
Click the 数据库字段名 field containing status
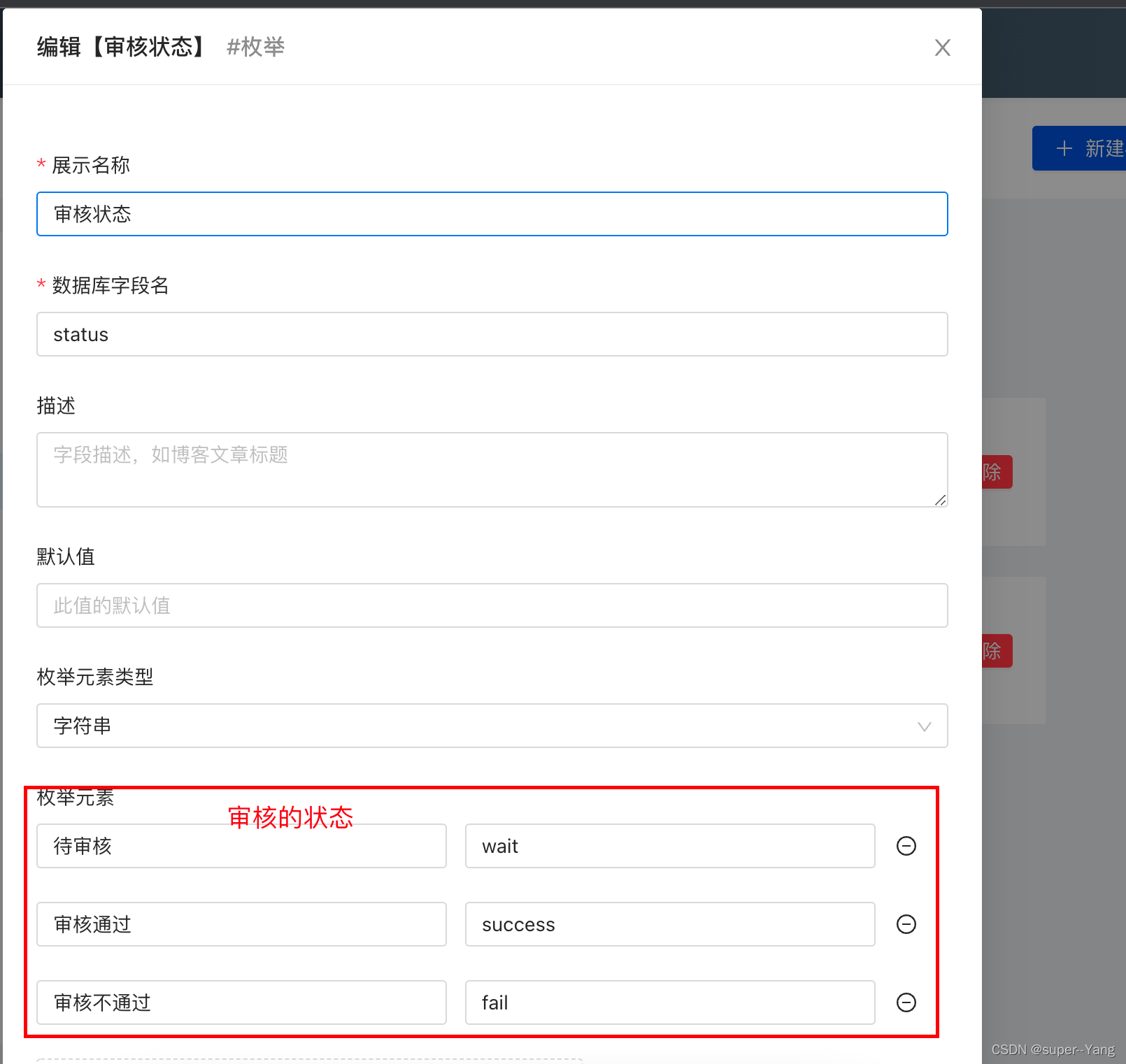point(492,334)
